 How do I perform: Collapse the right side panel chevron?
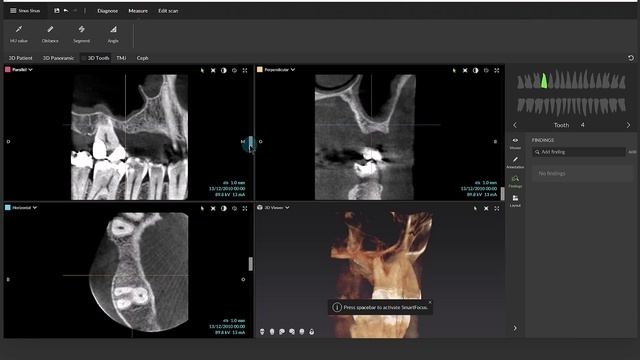[x=515, y=328]
